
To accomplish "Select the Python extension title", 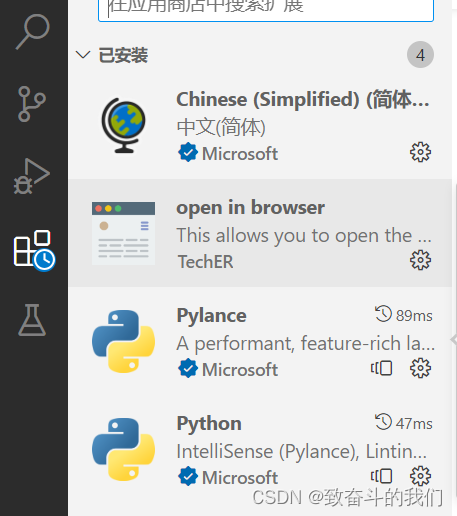I will [209, 424].
